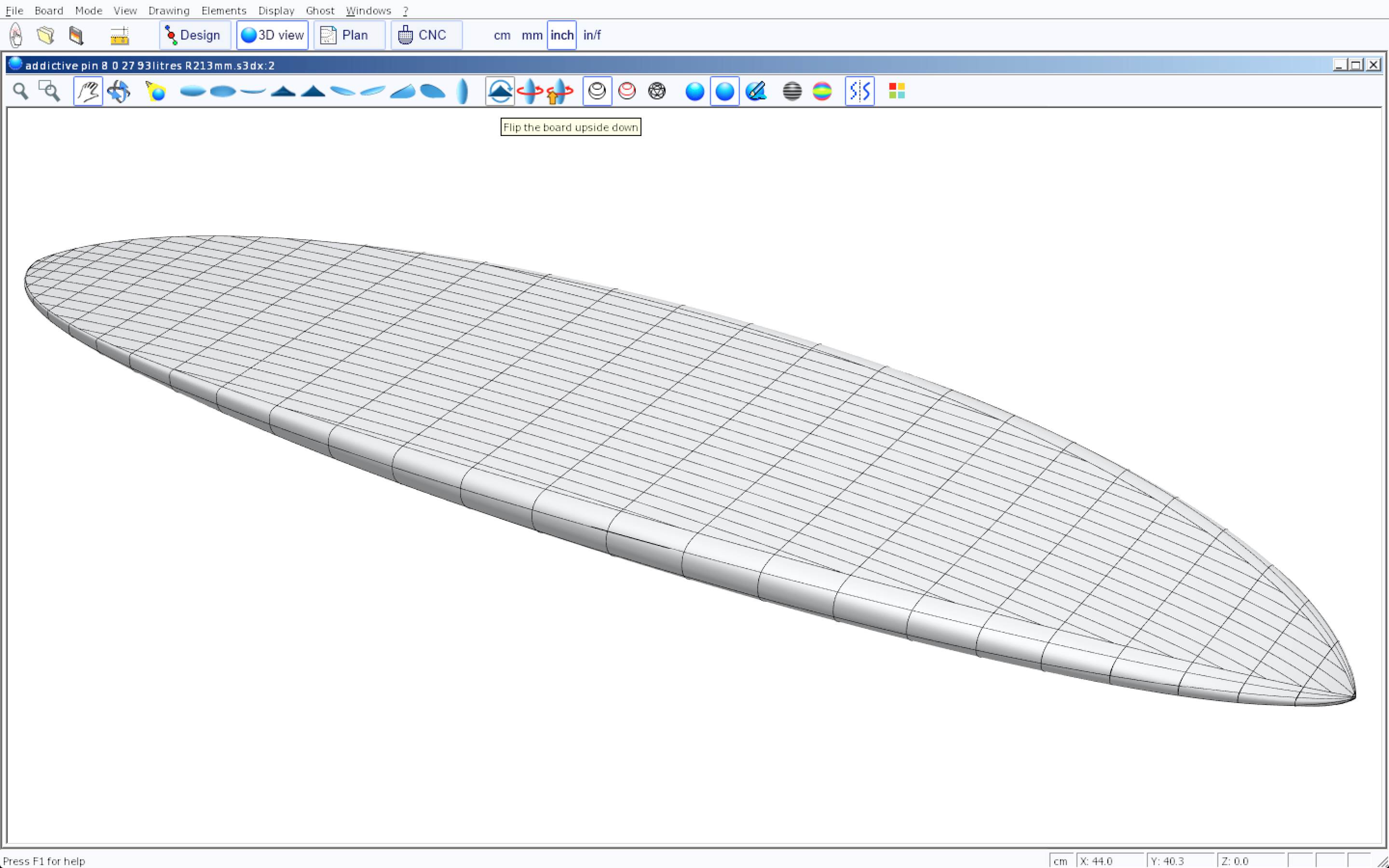Toggle the black contour lines display
Screen dimensions: 1389x868
coord(597,91)
